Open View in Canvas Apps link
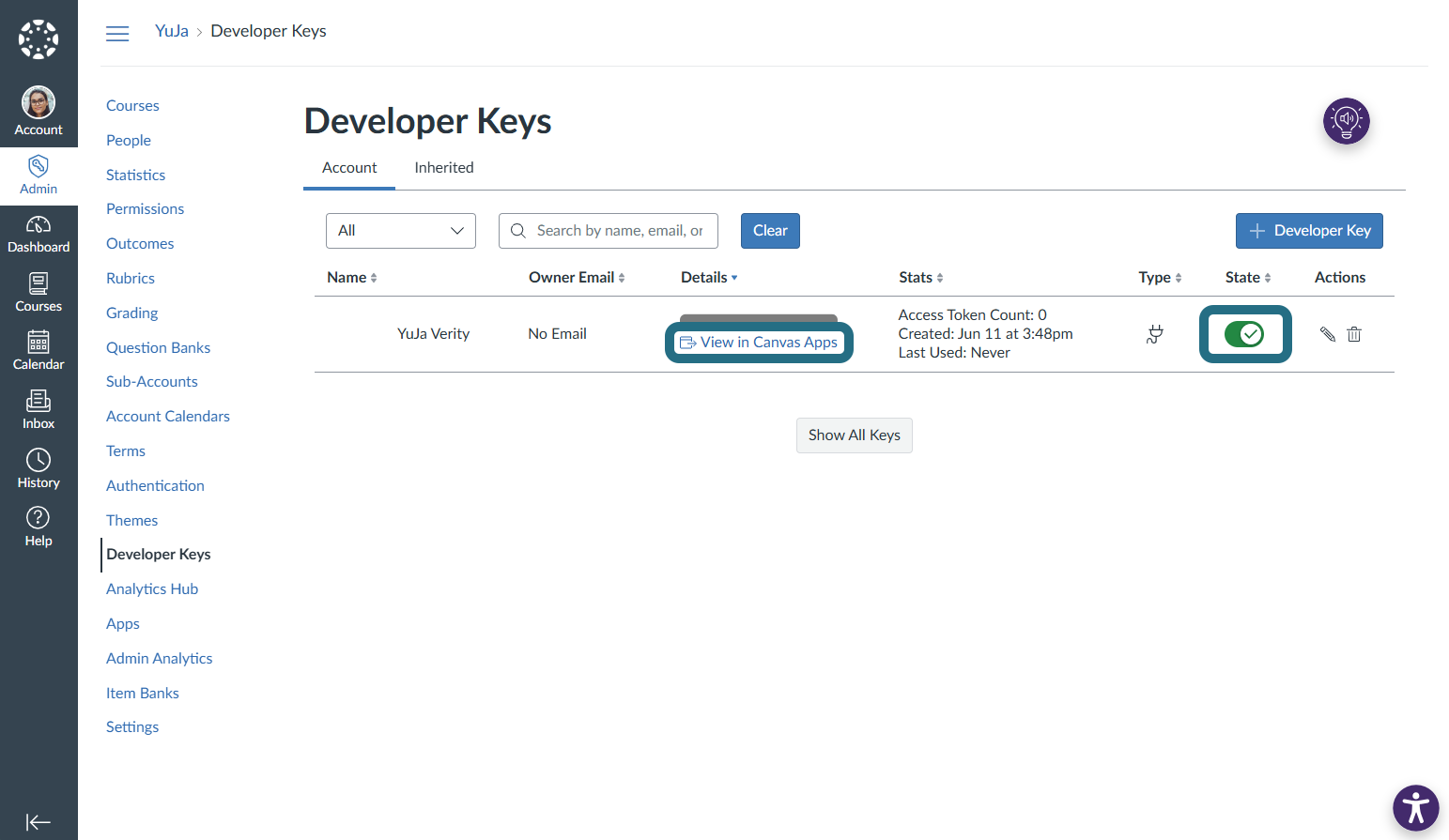 tap(759, 343)
